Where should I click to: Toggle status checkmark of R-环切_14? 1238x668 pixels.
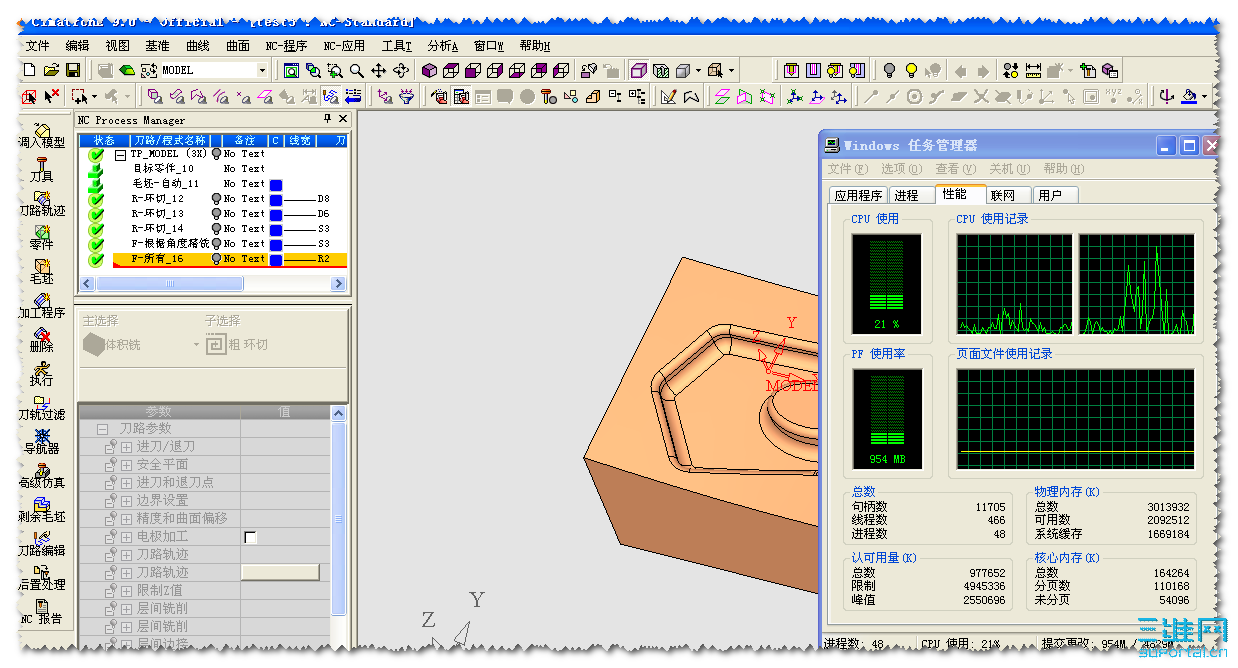point(96,229)
